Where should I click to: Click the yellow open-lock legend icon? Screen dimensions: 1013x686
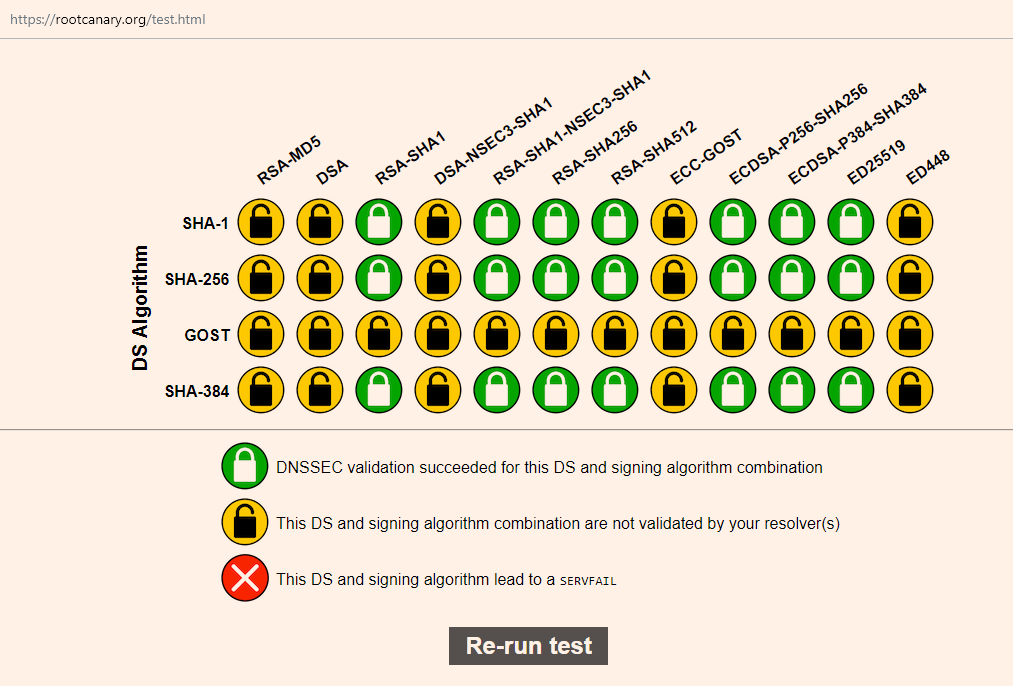point(245,522)
